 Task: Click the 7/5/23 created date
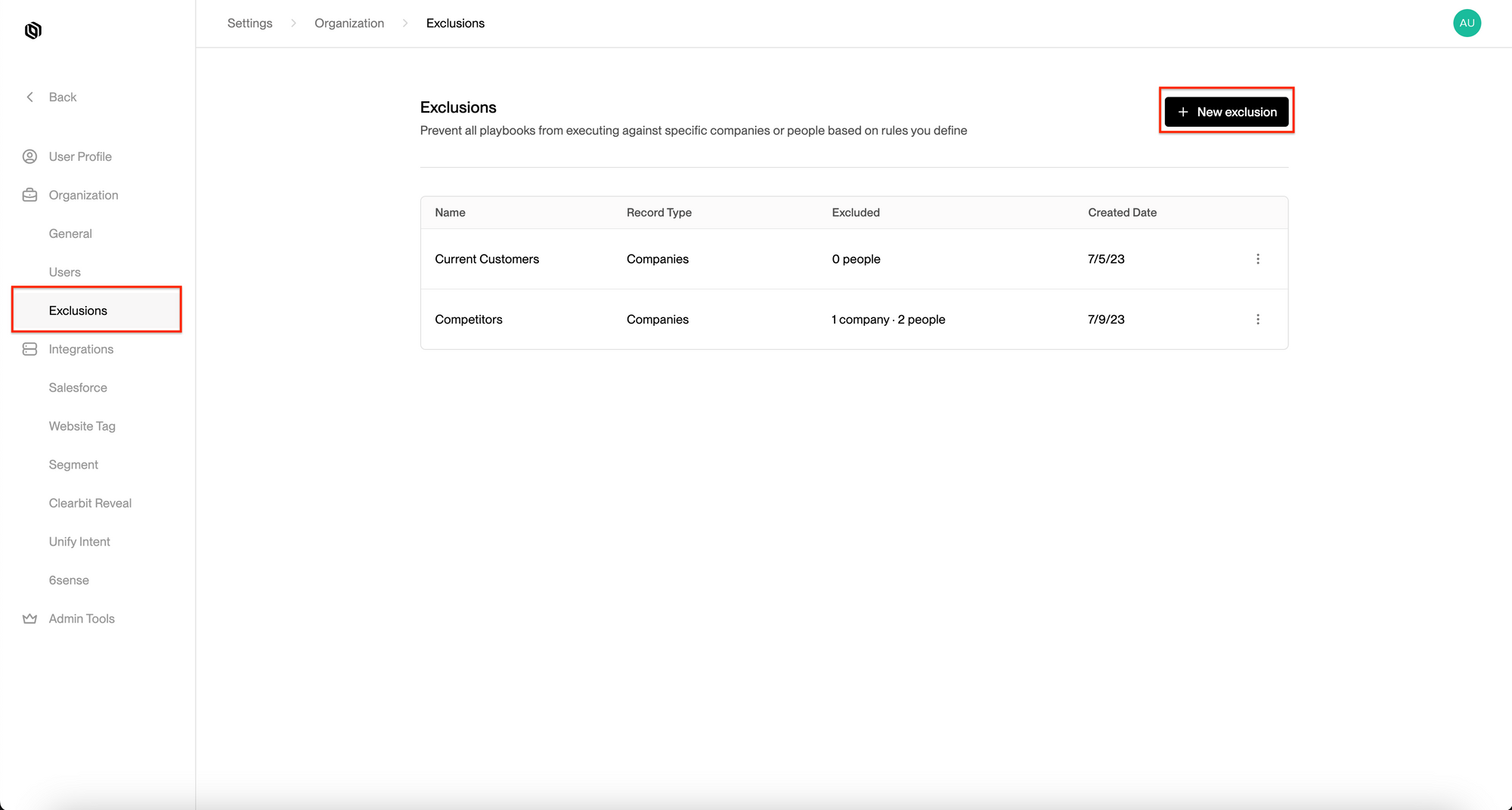pos(1106,259)
